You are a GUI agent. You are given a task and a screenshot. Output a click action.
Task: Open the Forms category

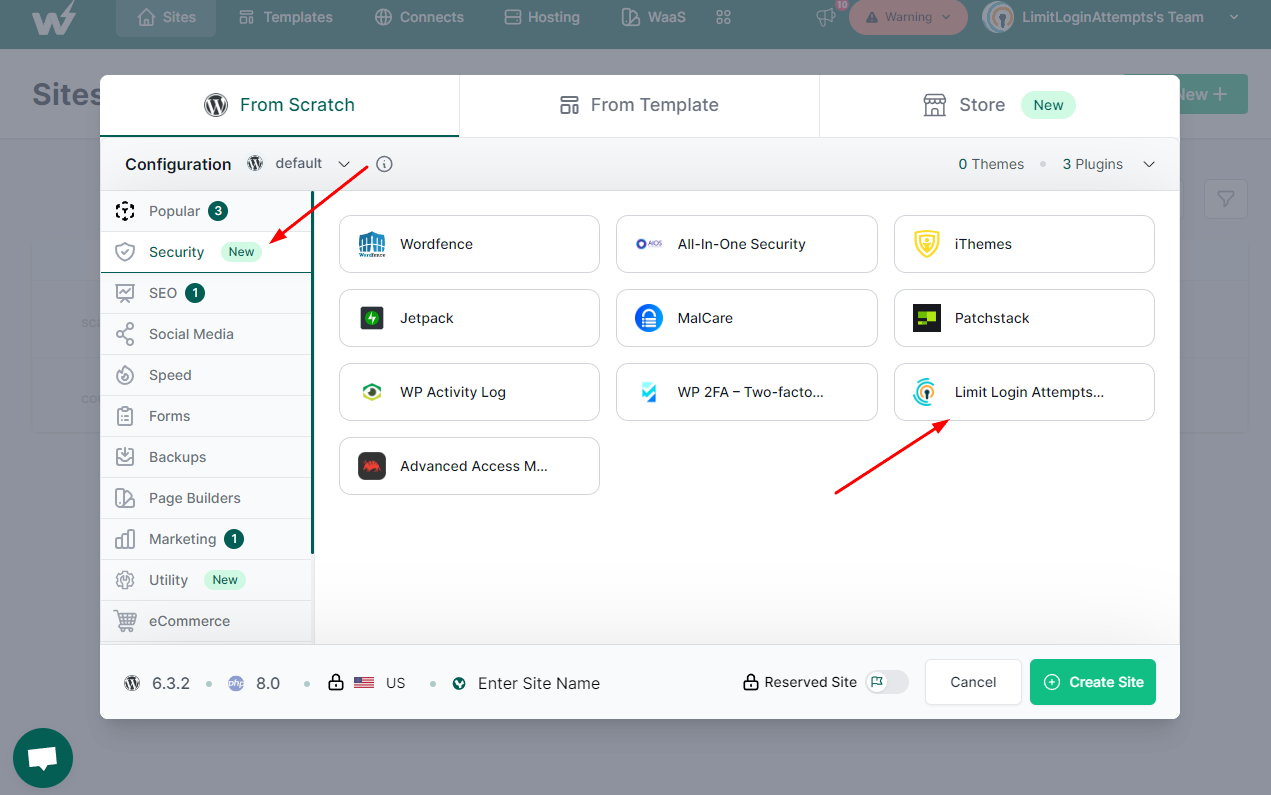[206, 416]
